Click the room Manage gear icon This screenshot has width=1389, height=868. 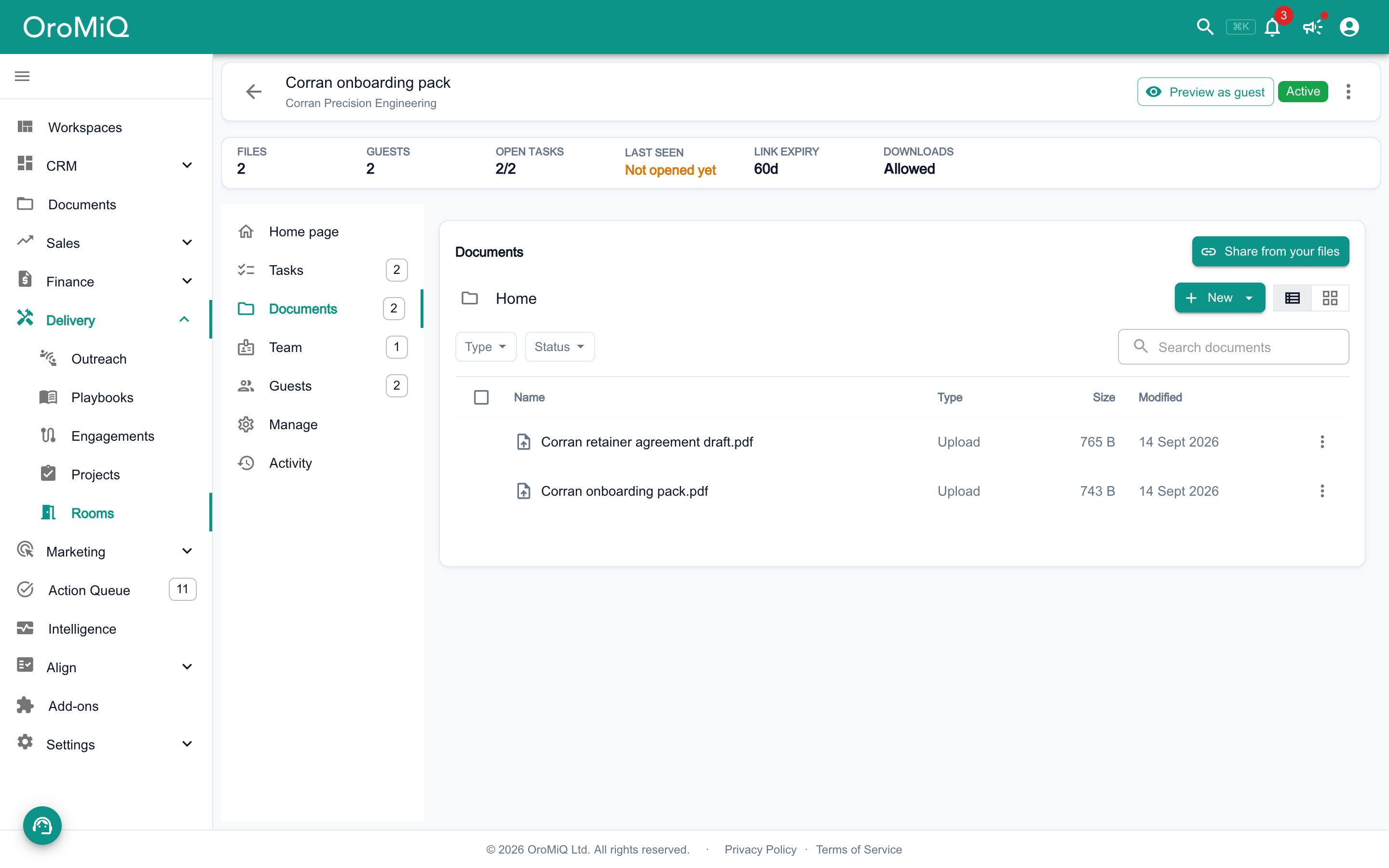click(246, 424)
